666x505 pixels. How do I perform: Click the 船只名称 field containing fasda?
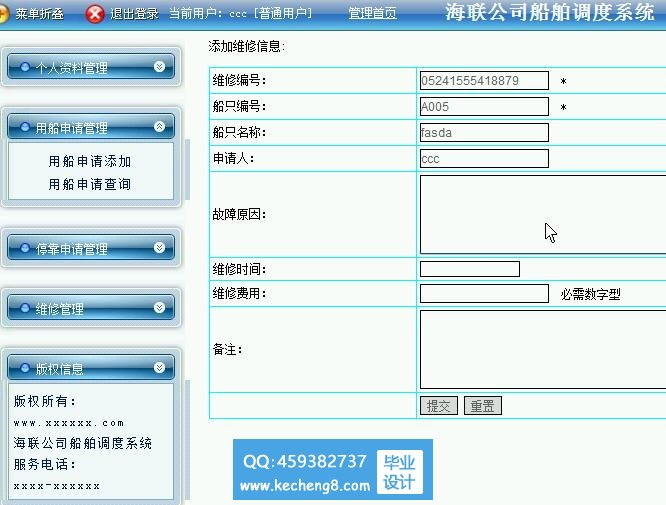(484, 133)
